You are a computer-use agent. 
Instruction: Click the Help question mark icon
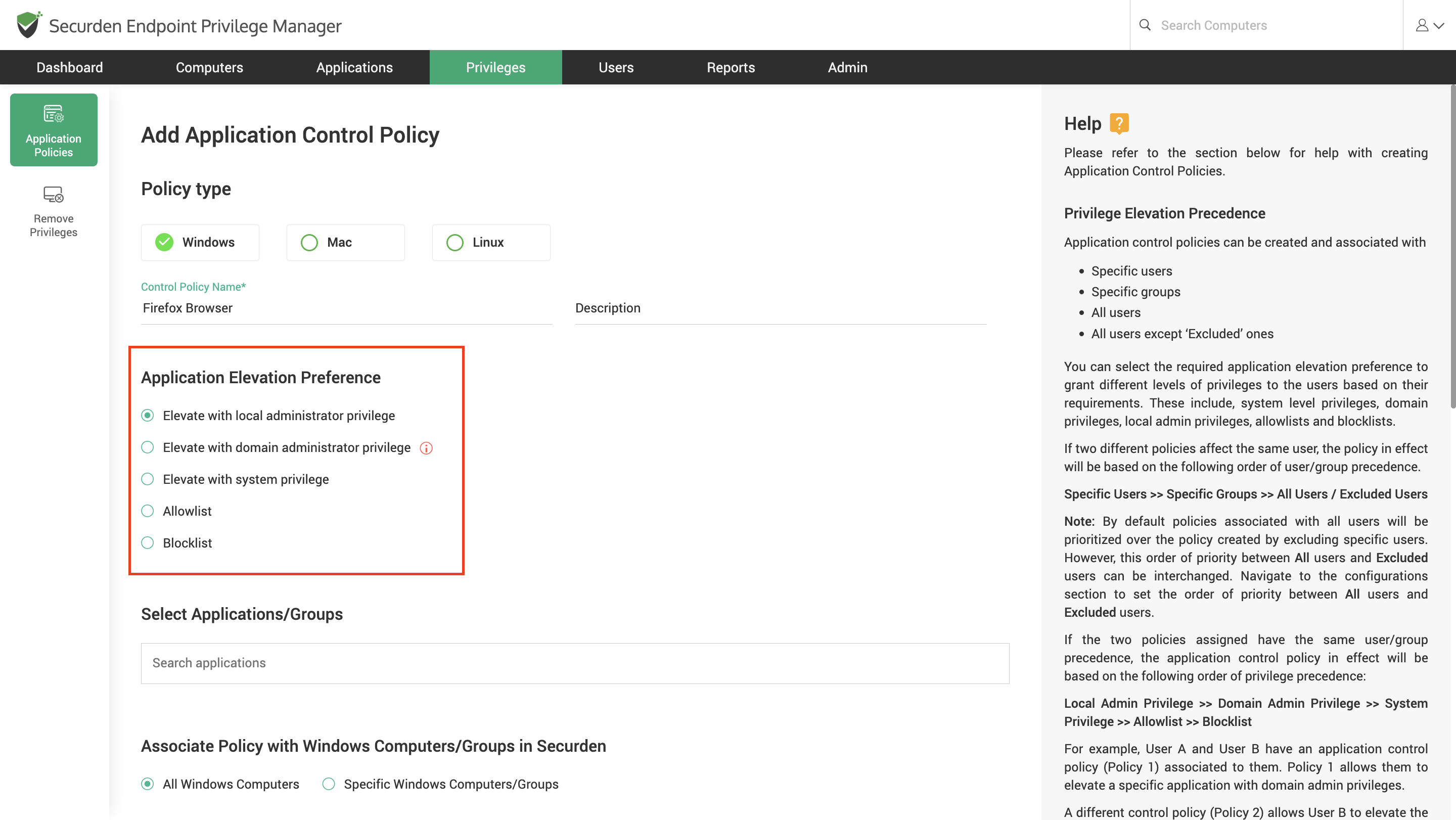(1119, 123)
